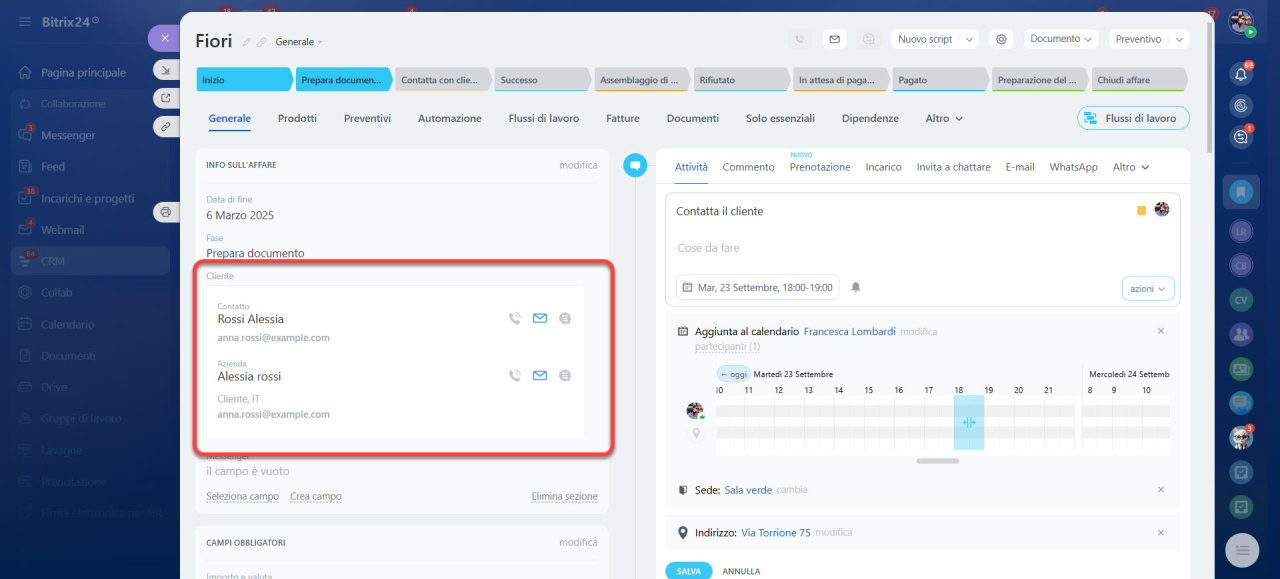Open the Altro dropdown in the deal tabs
Screen dimensions: 1280x579
pos(944,118)
